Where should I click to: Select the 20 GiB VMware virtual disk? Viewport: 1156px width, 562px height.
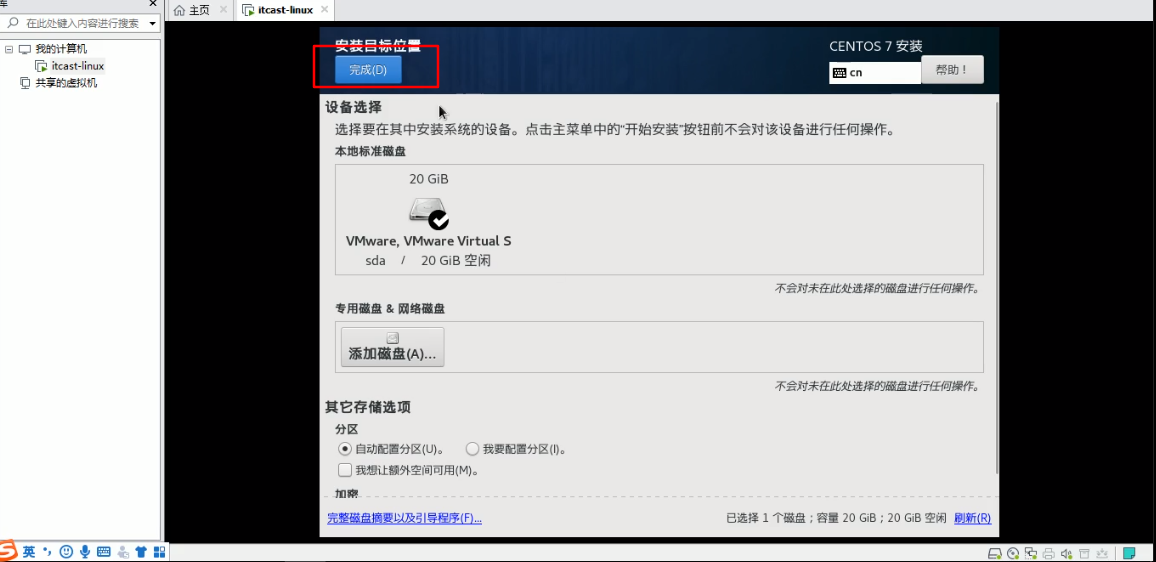[x=428, y=220]
